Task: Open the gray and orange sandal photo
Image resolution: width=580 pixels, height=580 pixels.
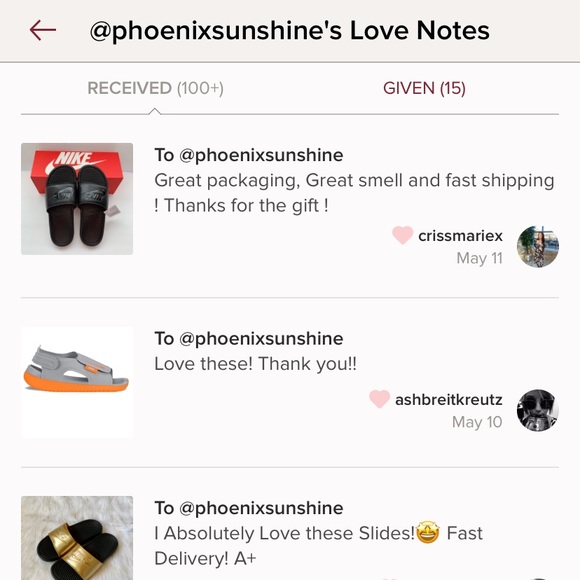Action: tap(77, 382)
